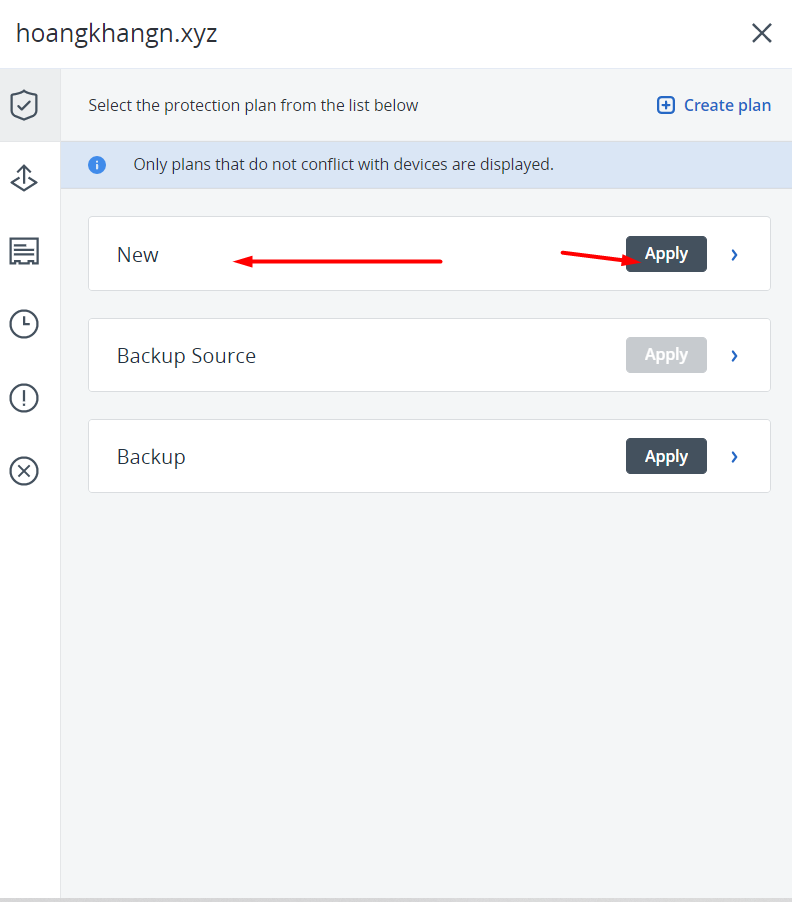Open the clock history sidebar icon
The width and height of the screenshot is (792, 902).
[24, 324]
